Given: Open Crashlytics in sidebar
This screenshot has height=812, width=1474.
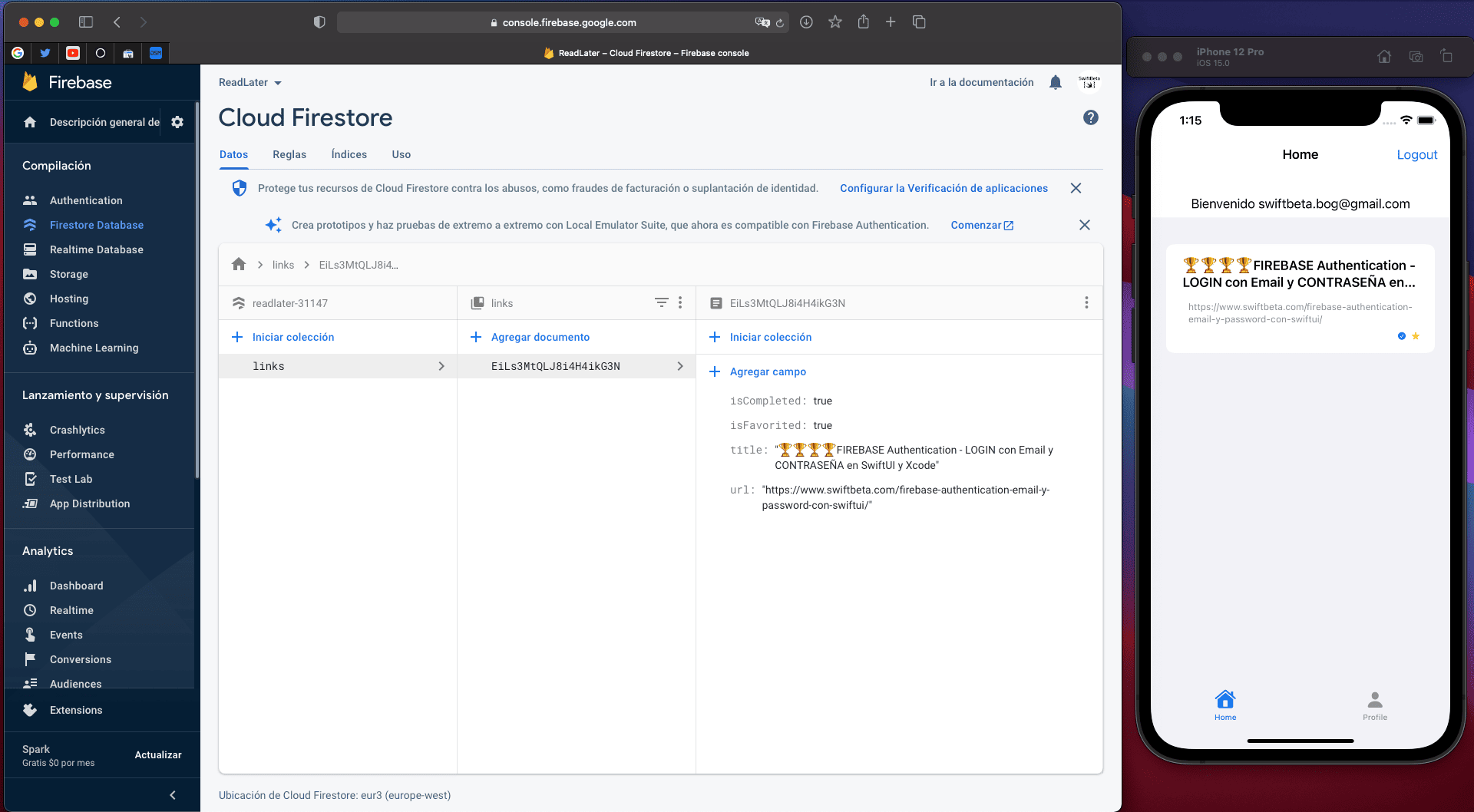Looking at the screenshot, I should pos(77,430).
